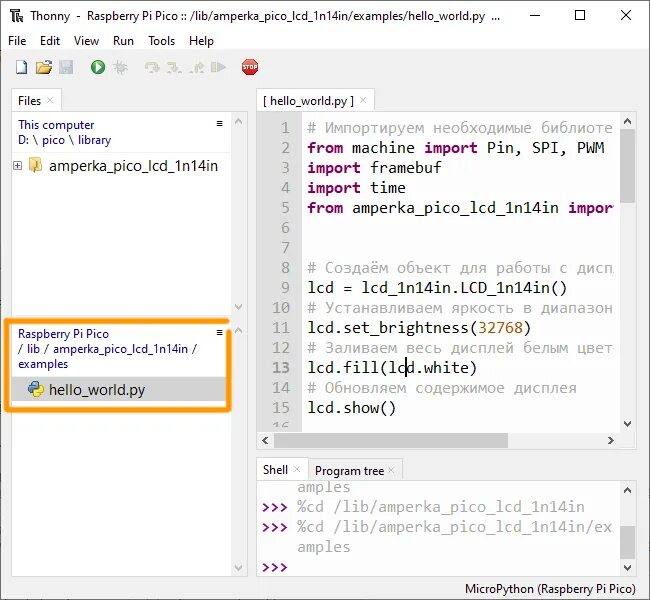The height and width of the screenshot is (600, 650).
Task: Click Raspberry Pi Pico heading link
Action: (63, 334)
